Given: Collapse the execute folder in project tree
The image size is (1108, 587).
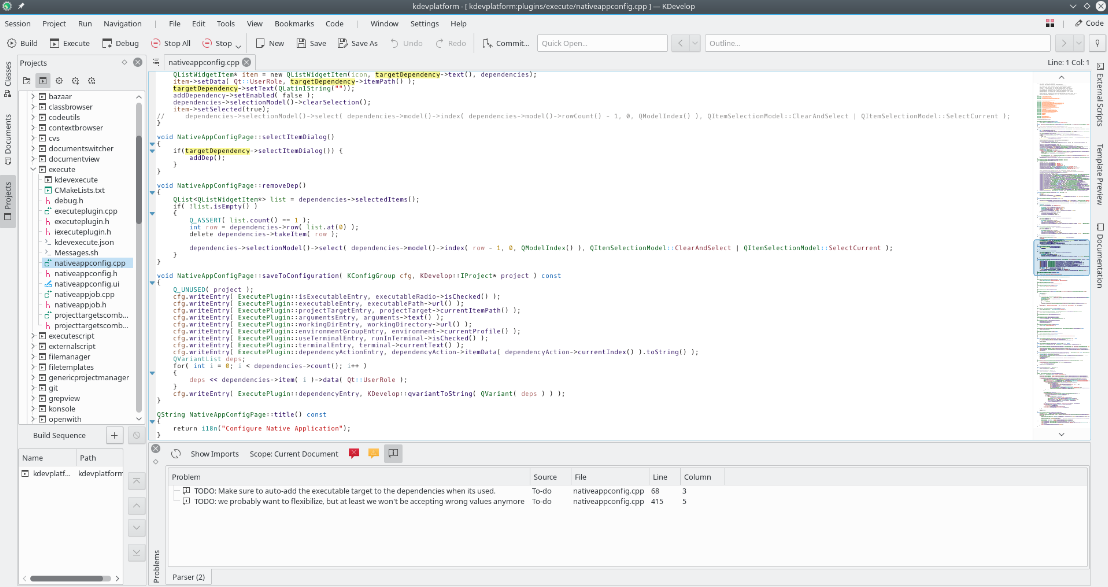Looking at the screenshot, I should click(x=32, y=169).
